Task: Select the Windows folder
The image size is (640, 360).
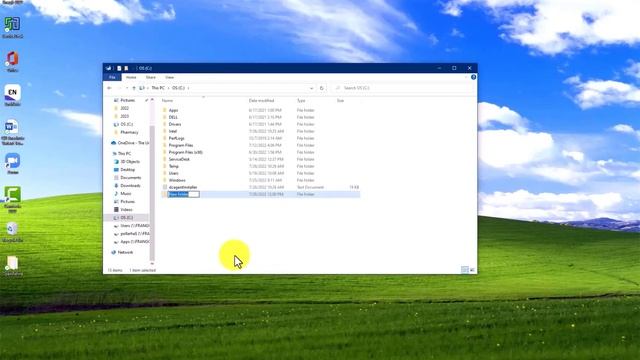Action: click(177, 180)
